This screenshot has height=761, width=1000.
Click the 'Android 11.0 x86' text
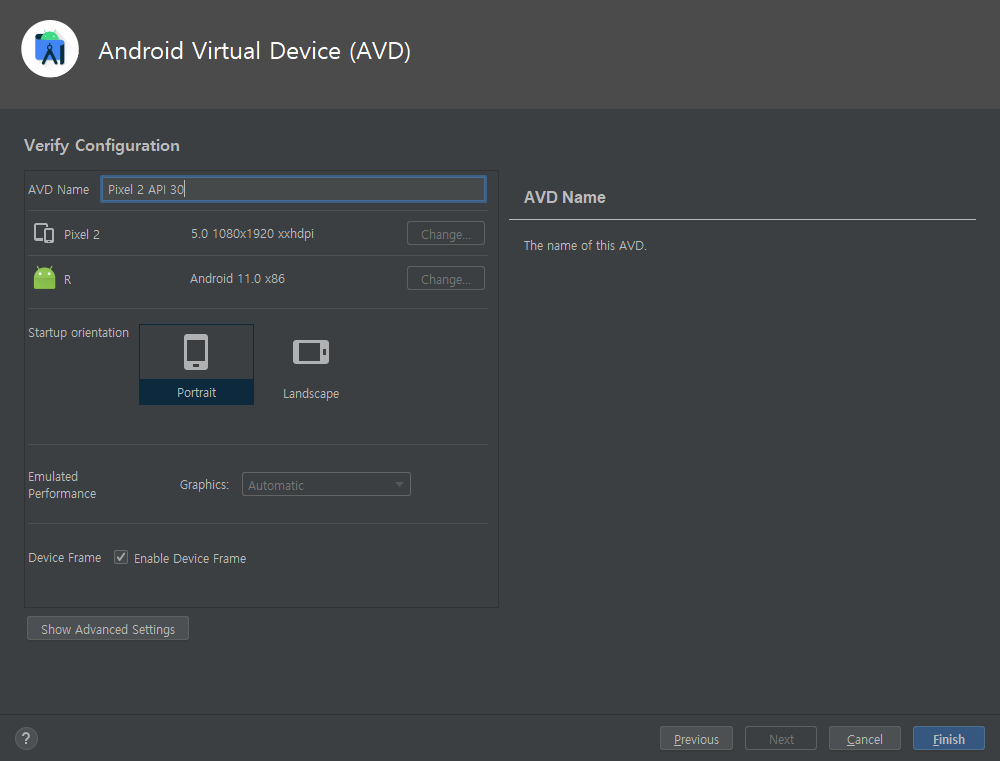pos(237,278)
